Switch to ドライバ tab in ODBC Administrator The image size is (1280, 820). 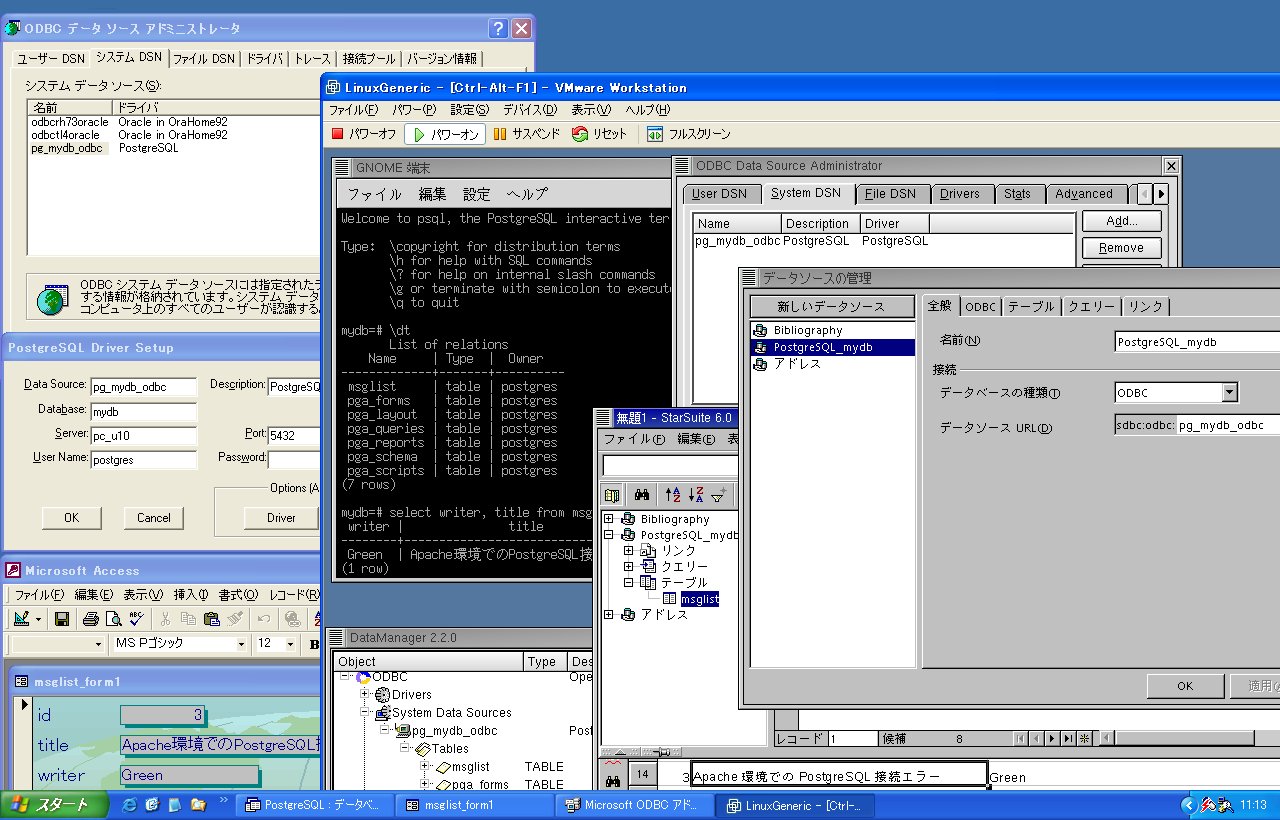tap(264, 59)
